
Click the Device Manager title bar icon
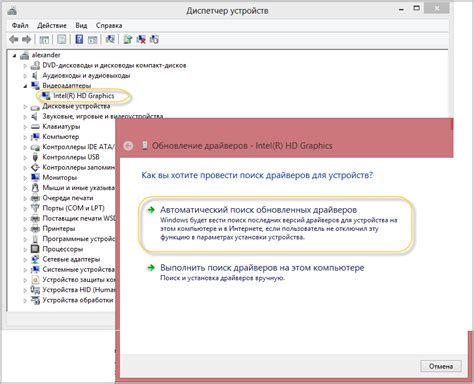click(x=12, y=11)
